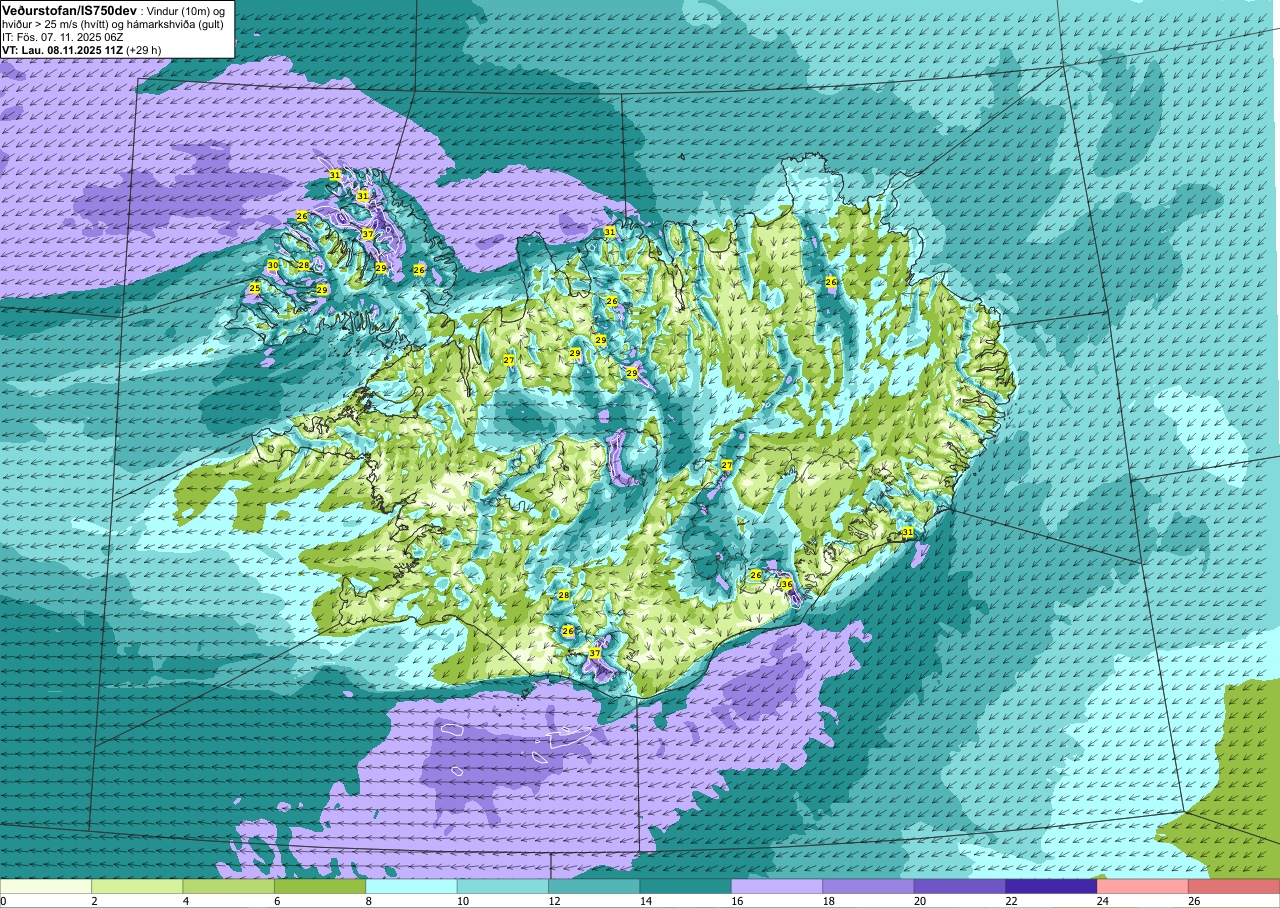Select the 20–22 m/s violet legend swatch

click(x=959, y=886)
